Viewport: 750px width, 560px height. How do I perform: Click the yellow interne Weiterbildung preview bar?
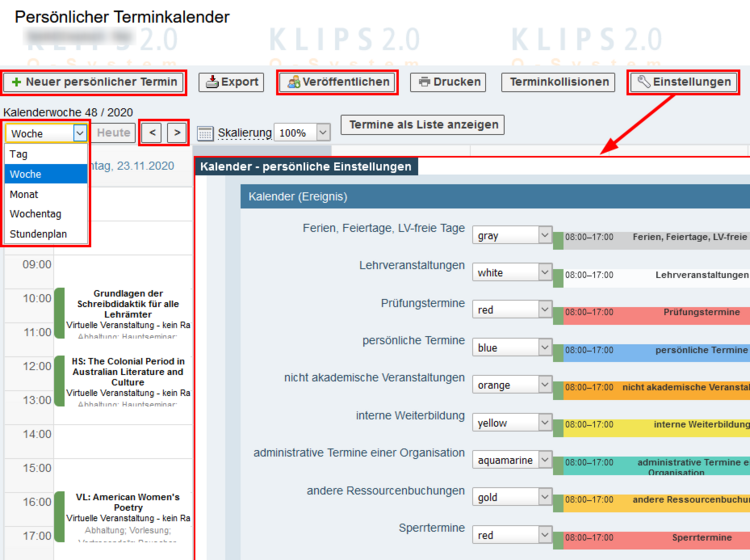point(651,428)
